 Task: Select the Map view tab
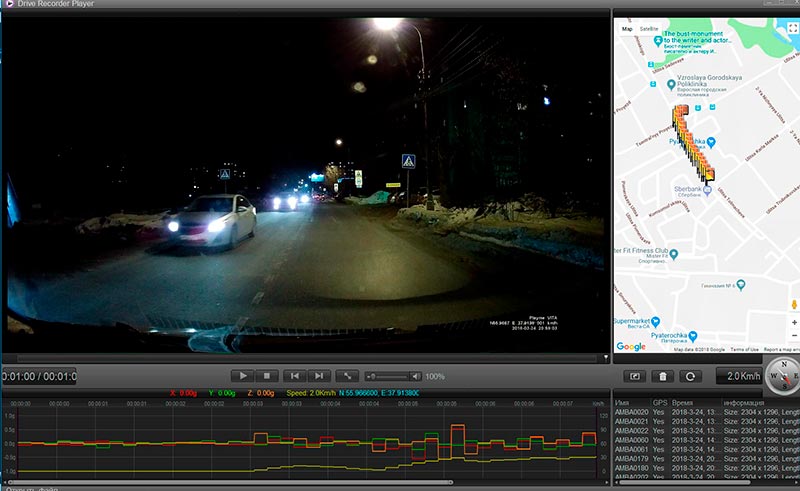click(x=627, y=29)
